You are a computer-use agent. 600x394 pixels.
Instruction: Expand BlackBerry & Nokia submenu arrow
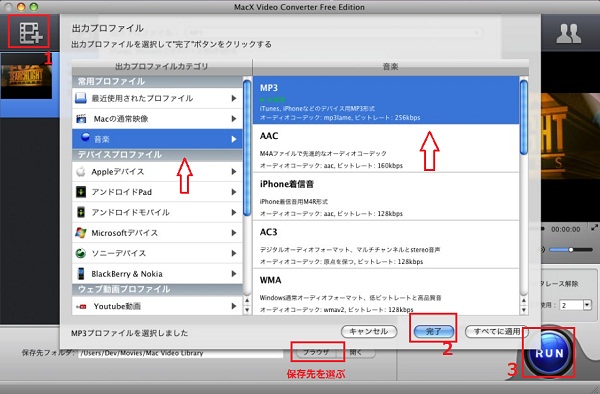pos(234,274)
